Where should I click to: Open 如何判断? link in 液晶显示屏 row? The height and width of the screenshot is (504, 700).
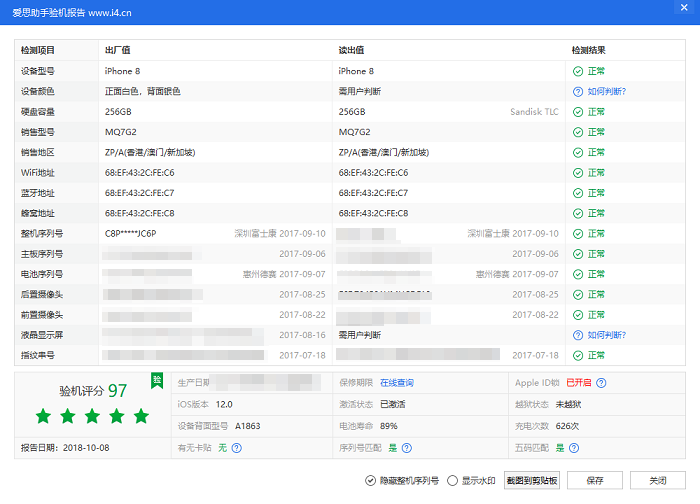606,335
